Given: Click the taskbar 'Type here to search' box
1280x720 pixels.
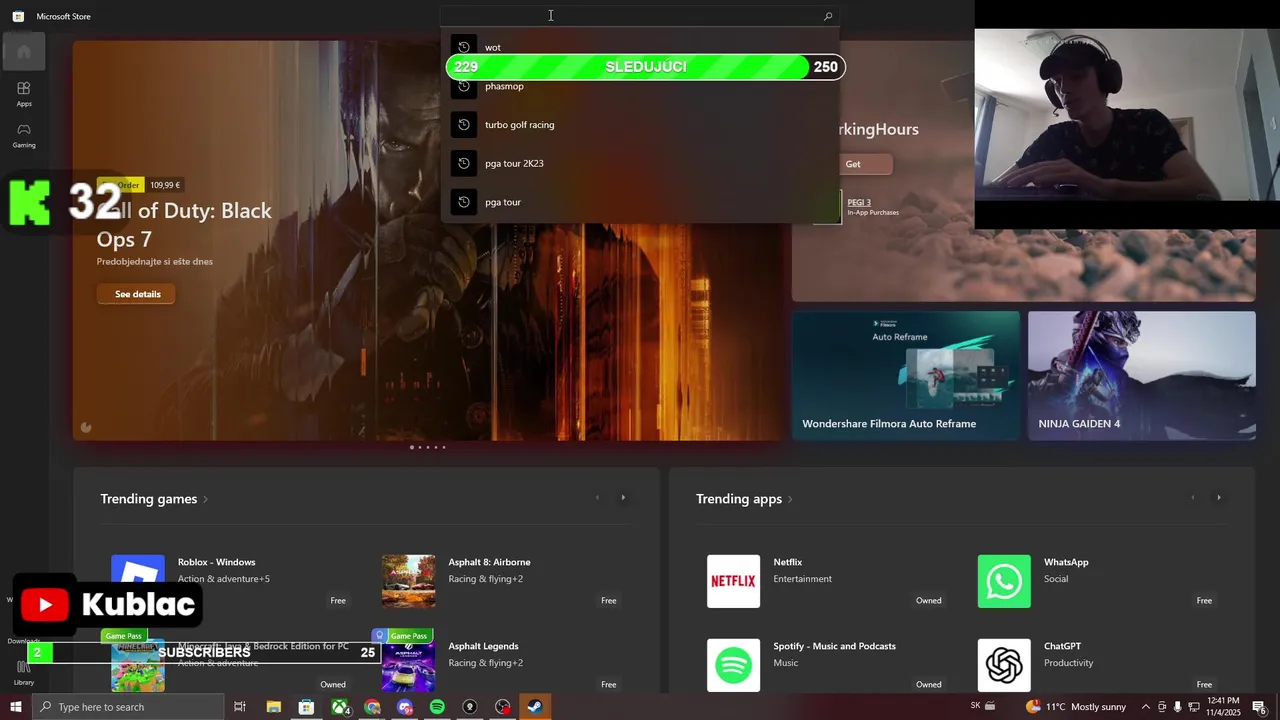Looking at the screenshot, I should click(128, 707).
